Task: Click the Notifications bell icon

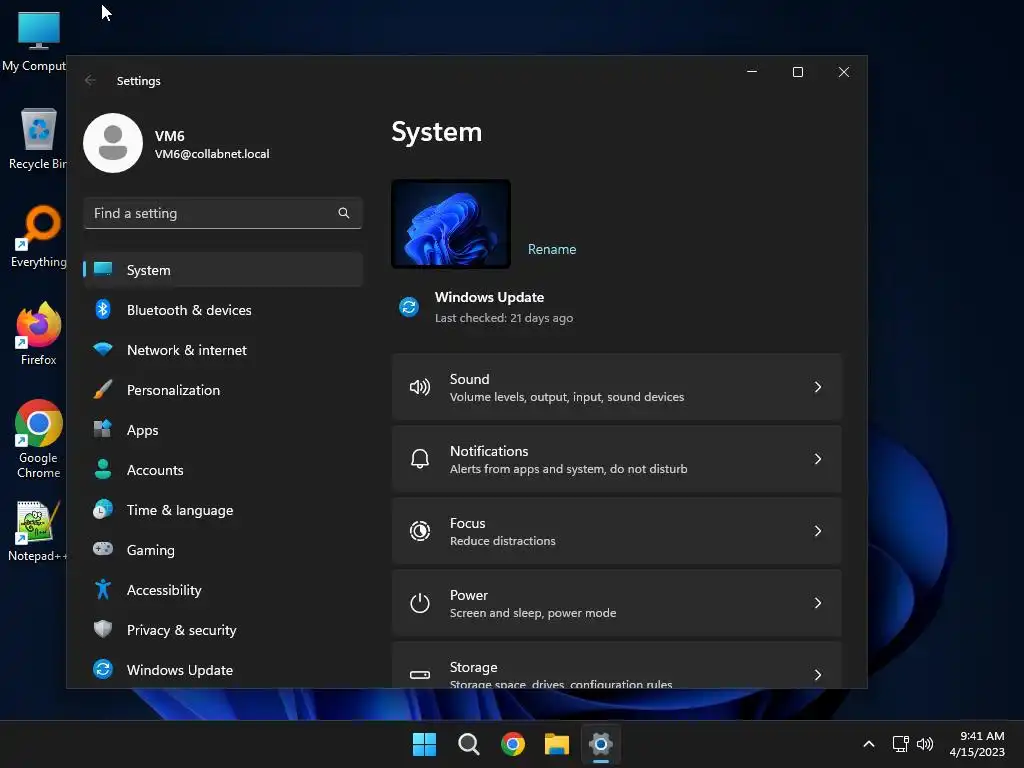Action: (x=419, y=459)
